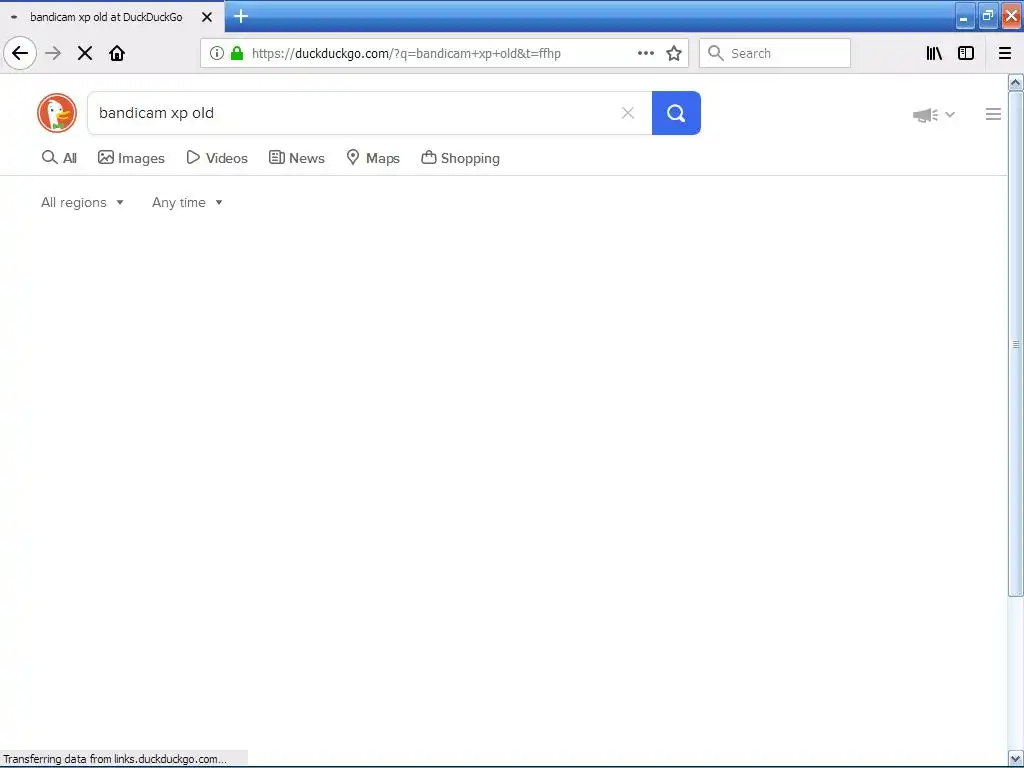
Task: Open the home page via house icon
Action: [x=117, y=53]
